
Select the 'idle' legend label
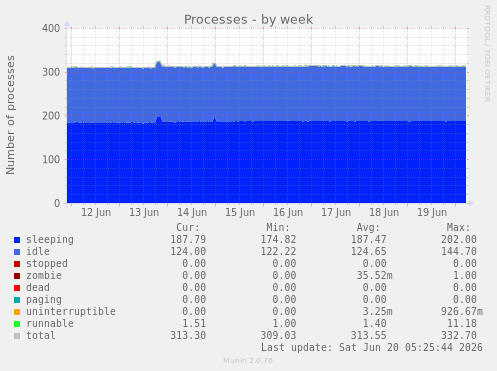[38, 251]
